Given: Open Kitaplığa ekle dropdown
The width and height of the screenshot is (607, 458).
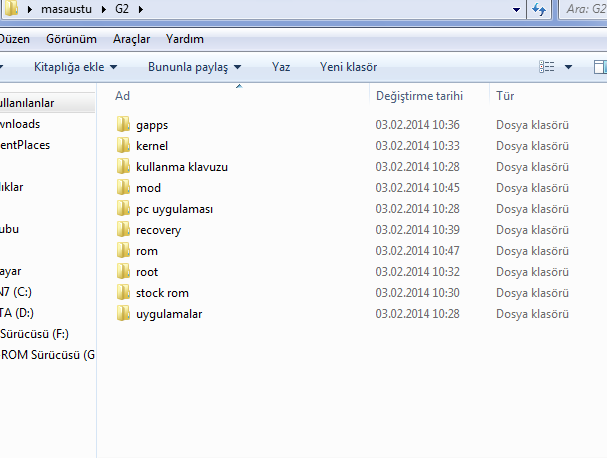Looking at the screenshot, I should coord(75,67).
